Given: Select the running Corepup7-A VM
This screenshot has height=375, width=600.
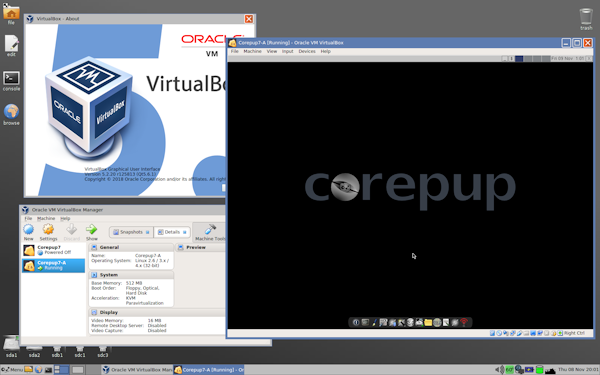Looking at the screenshot, I should pos(53,266).
